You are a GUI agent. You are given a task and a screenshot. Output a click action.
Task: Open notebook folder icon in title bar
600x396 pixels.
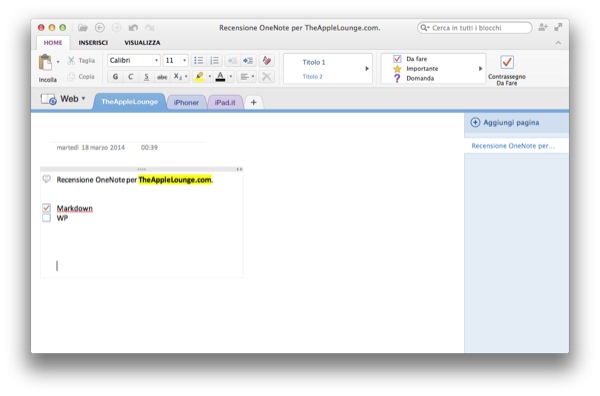tap(83, 28)
